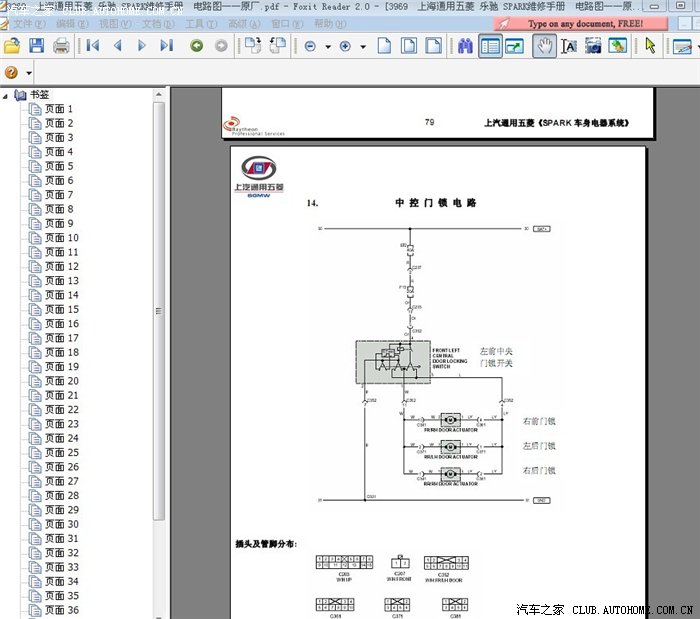The width and height of the screenshot is (700, 619).
Task: Open bookmark 页面 3
Action: [x=58, y=137]
